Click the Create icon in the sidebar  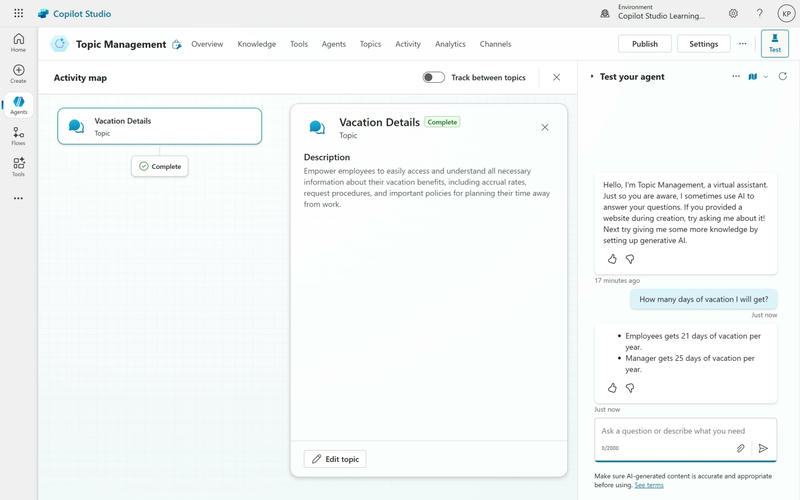point(18,73)
